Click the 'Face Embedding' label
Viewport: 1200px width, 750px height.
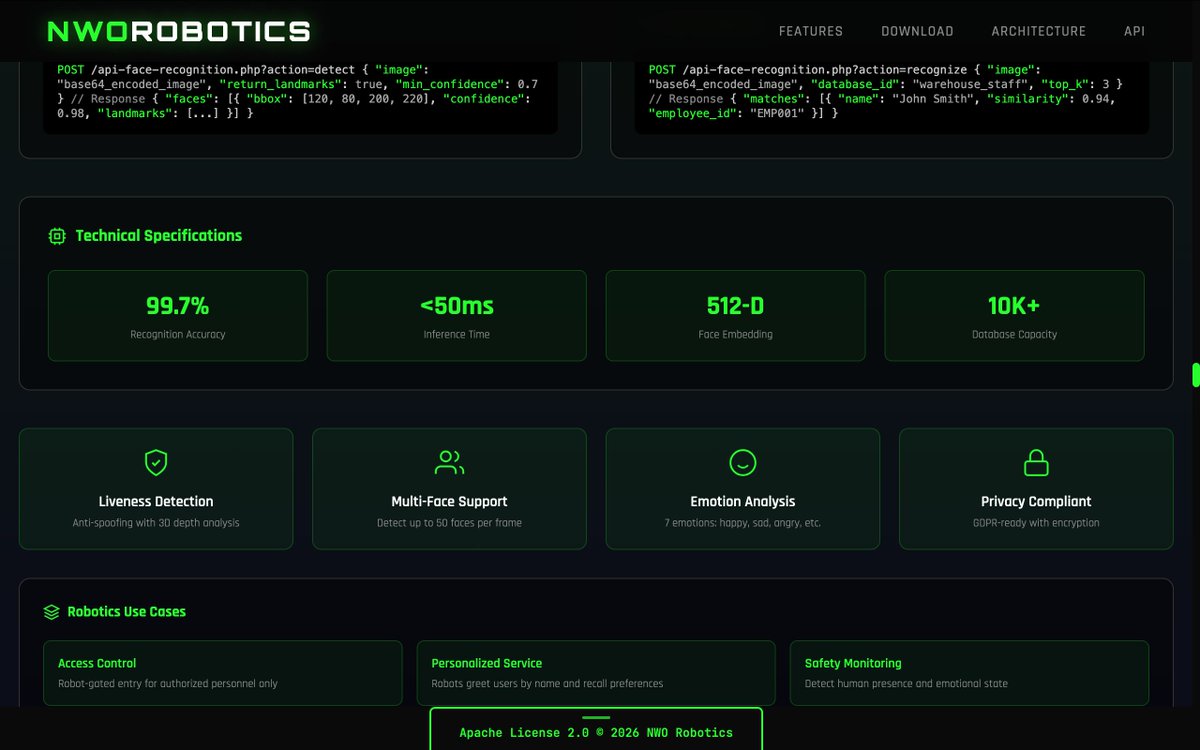tap(736, 335)
